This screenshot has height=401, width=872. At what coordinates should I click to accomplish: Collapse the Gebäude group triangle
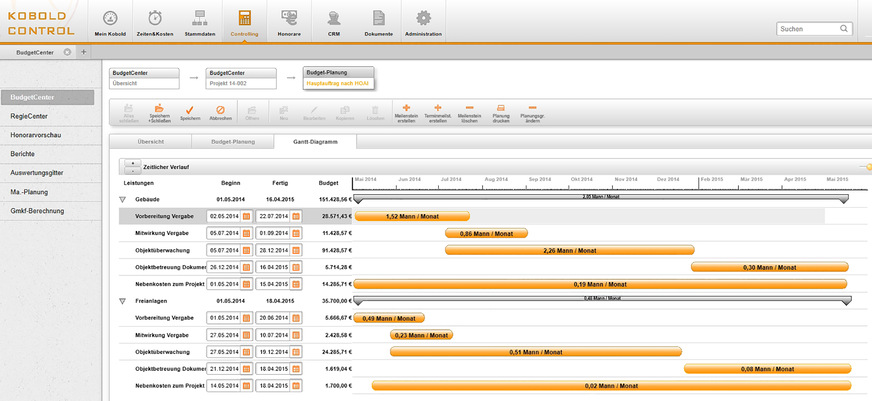(122, 200)
